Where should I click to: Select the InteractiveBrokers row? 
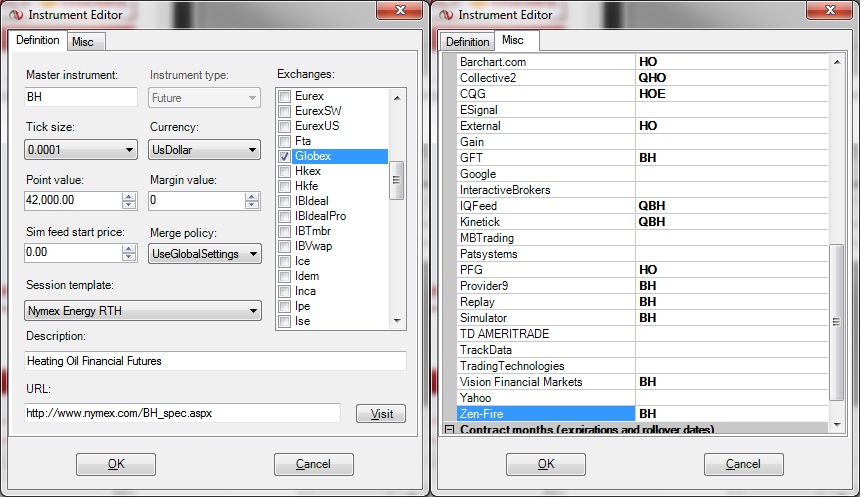pos(642,190)
